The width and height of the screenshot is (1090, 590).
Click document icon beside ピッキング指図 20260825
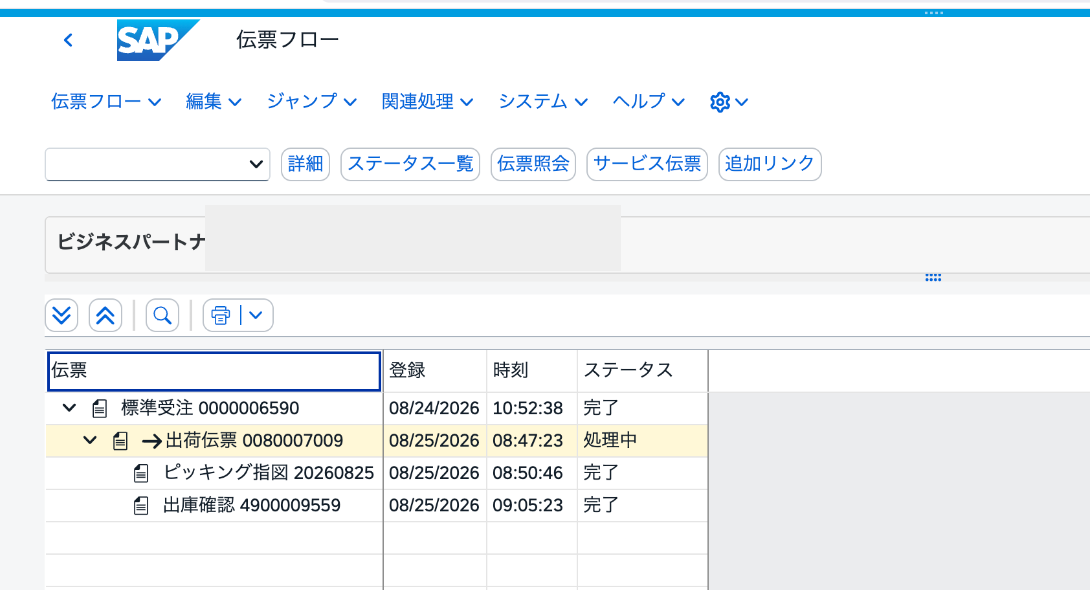click(141, 473)
